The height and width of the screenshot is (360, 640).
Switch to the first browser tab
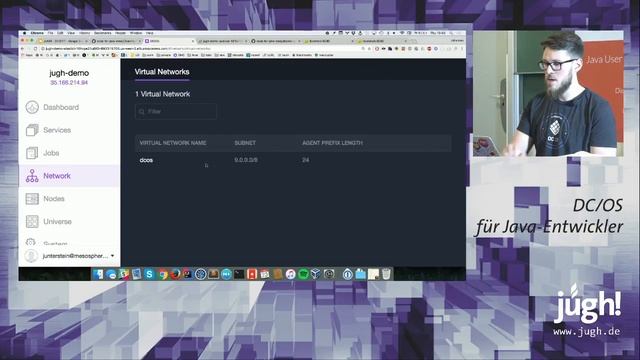62,41
